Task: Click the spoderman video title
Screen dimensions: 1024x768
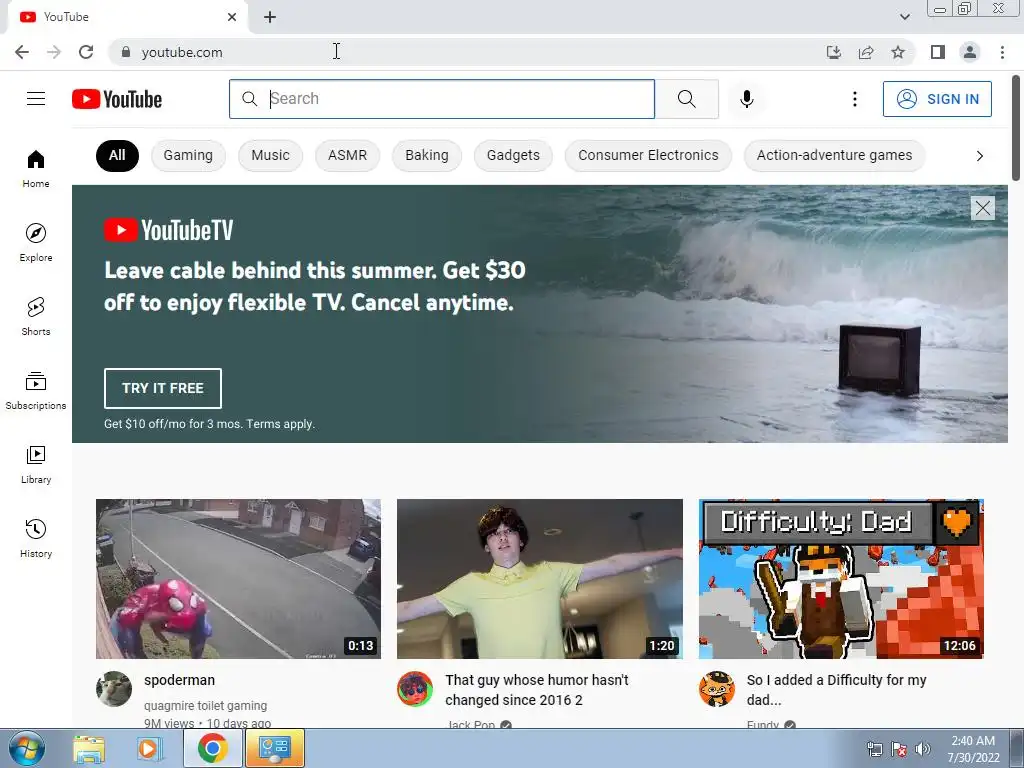Action: click(180, 680)
